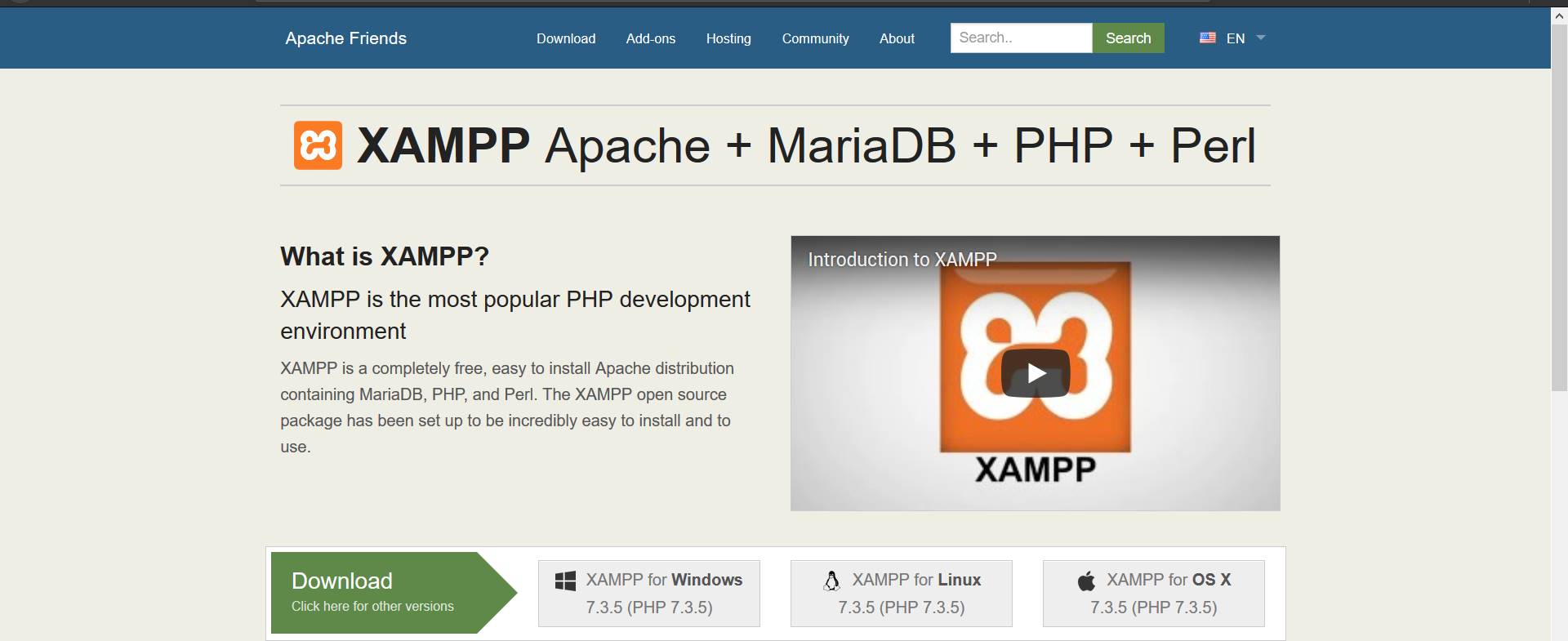1568x641 pixels.
Task: Go to the Hosting page
Action: [728, 38]
